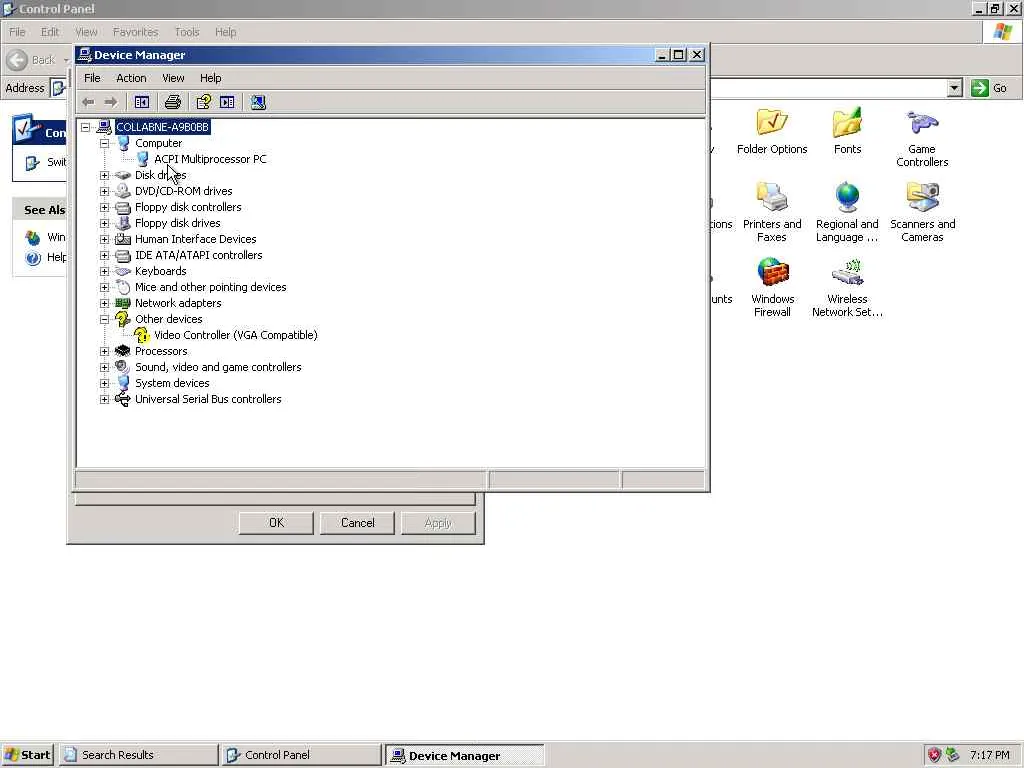
Task: Select the Floppy disk drives row
Action: 178,223
